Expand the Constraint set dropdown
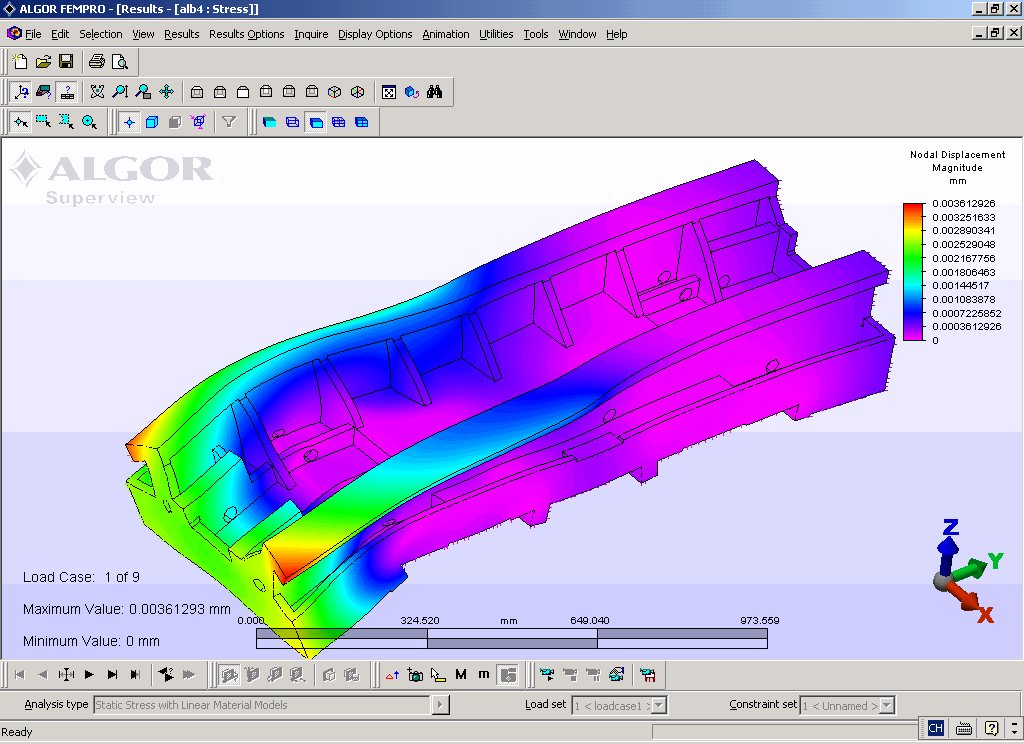Viewport: 1024px width, 744px height. point(887,705)
